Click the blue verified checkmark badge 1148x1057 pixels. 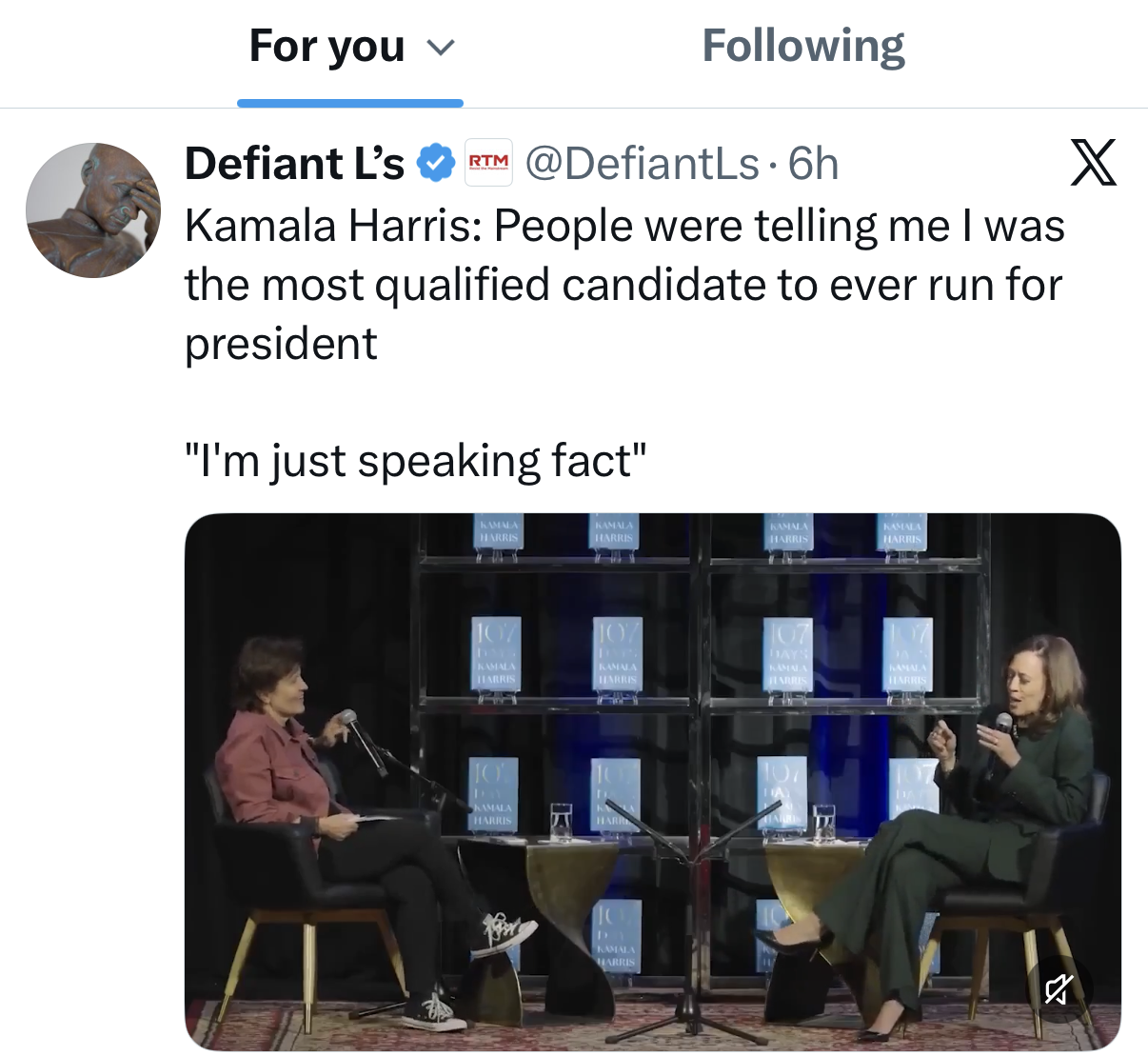[x=436, y=163]
